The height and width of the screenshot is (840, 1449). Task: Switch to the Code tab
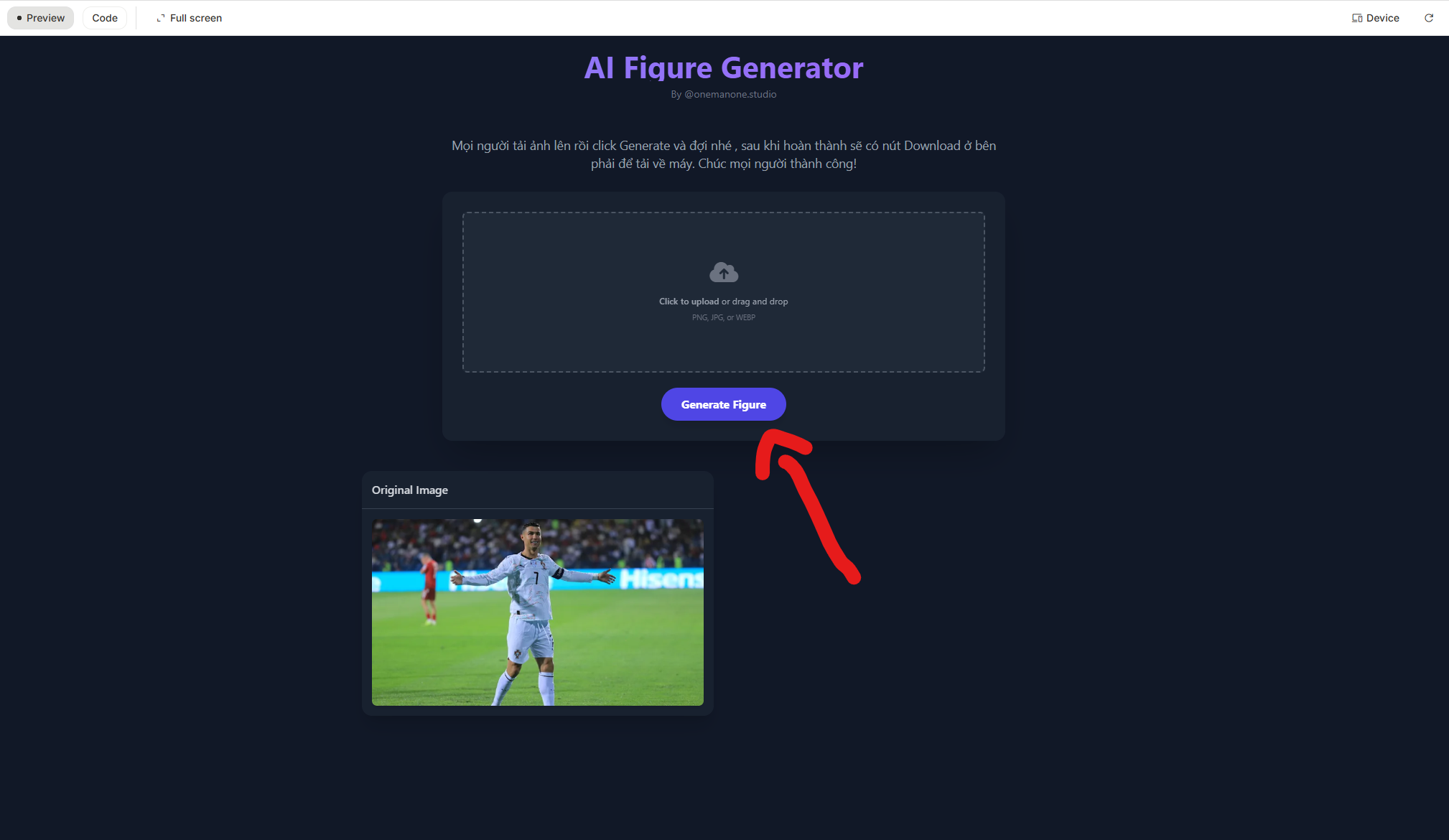tap(105, 18)
